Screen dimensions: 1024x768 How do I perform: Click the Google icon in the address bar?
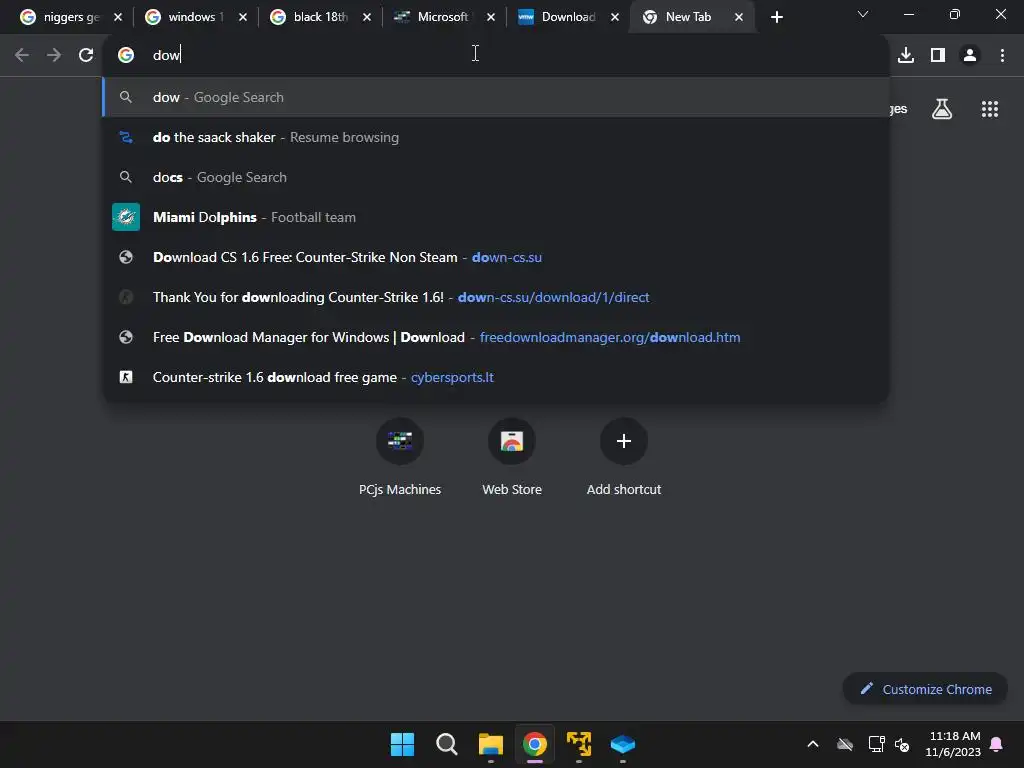[126, 55]
